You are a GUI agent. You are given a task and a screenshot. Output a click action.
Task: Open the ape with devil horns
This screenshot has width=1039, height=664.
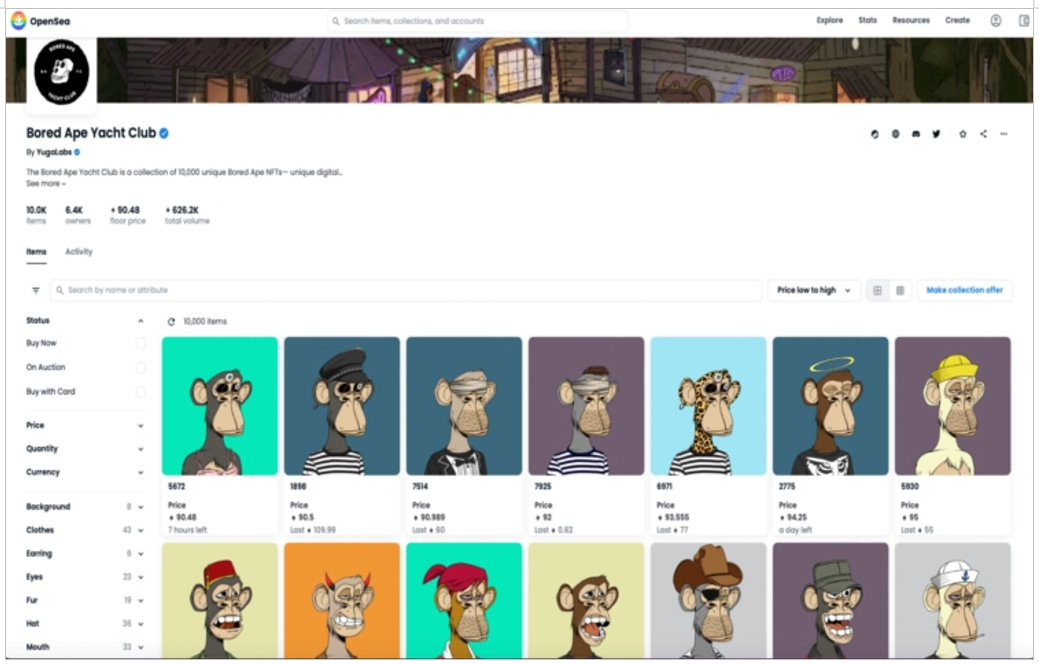pos(342,600)
